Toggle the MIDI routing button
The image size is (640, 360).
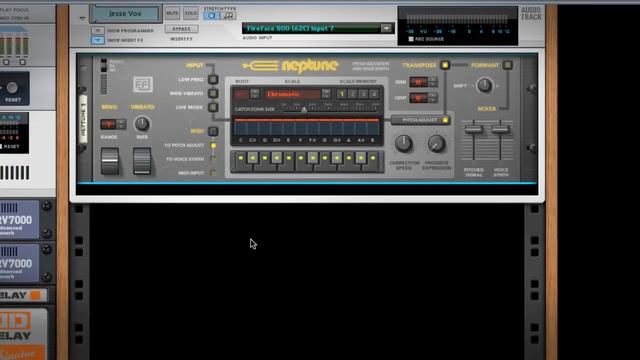[x=213, y=131]
